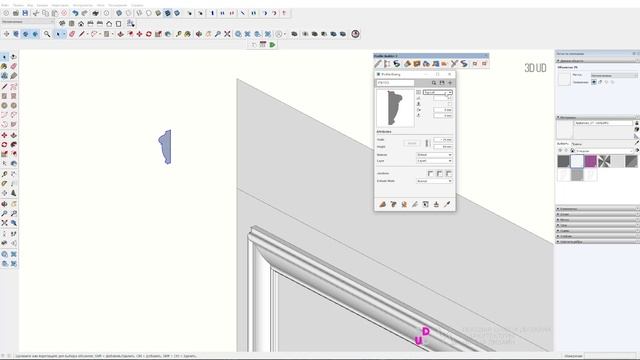Screen dimensions: 640x360
Task: Toggle the second icon in Entity Info toggles row
Action: pyautogui.click(x=600, y=82)
